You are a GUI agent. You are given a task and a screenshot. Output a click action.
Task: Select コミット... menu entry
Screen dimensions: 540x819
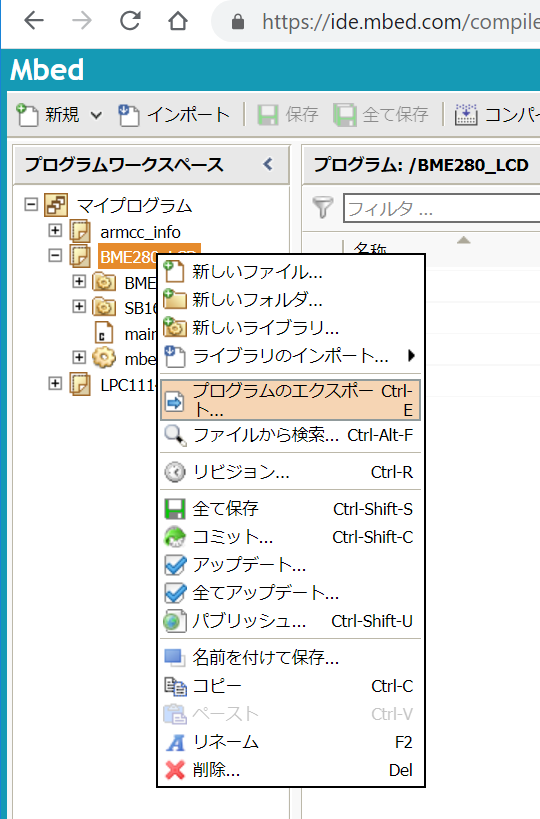click(290, 537)
